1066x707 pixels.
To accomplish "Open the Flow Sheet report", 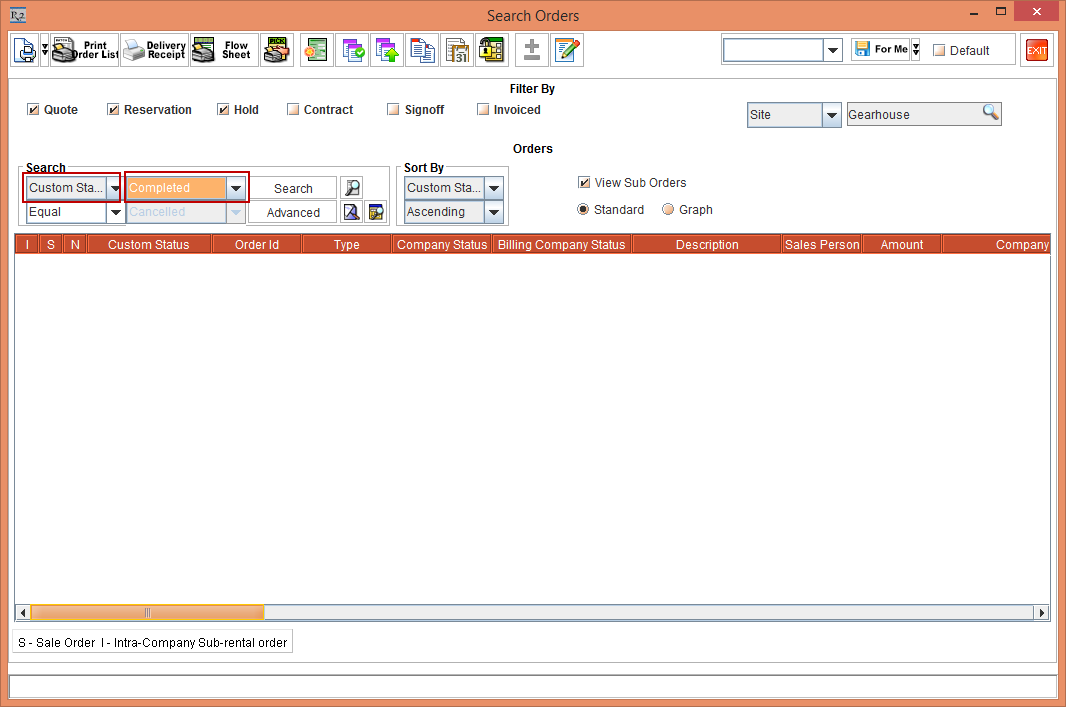I will [223, 50].
